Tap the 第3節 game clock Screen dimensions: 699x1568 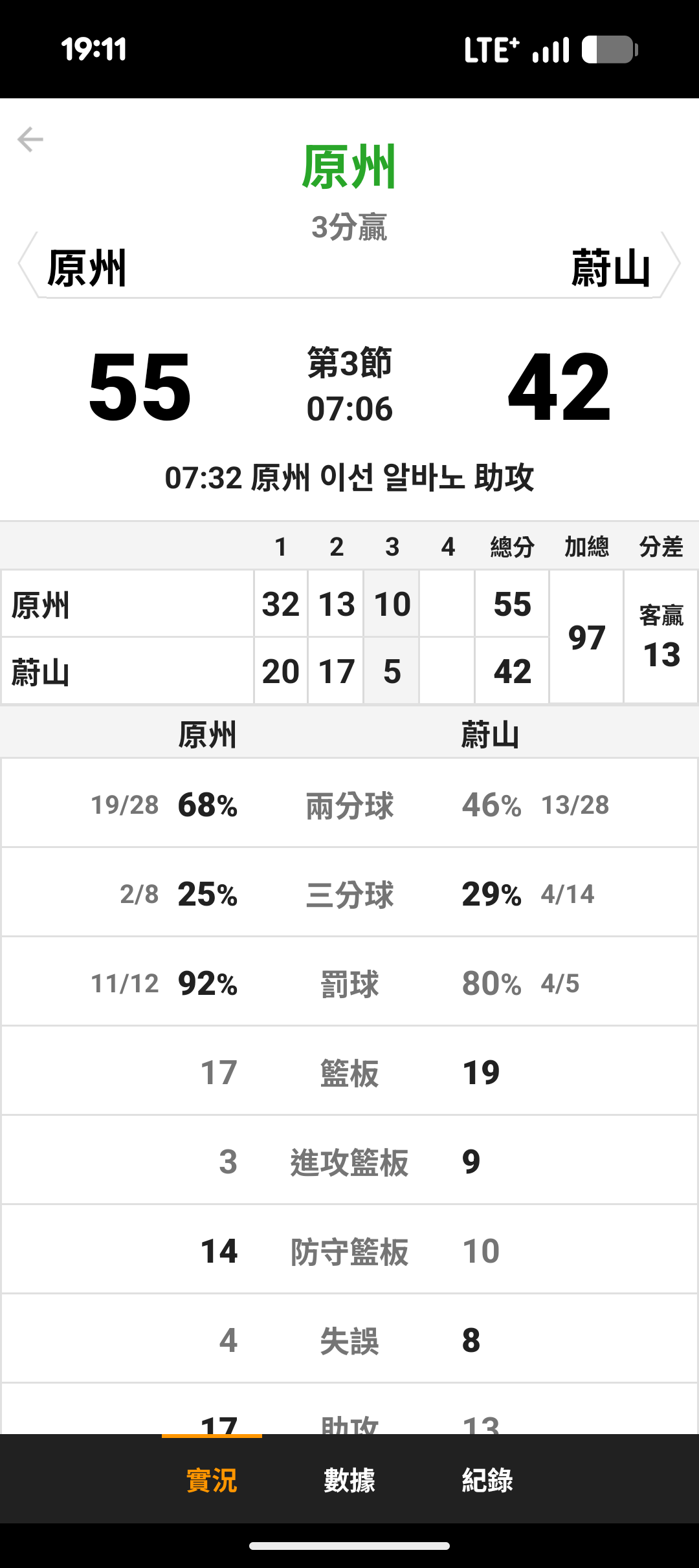coord(349,386)
